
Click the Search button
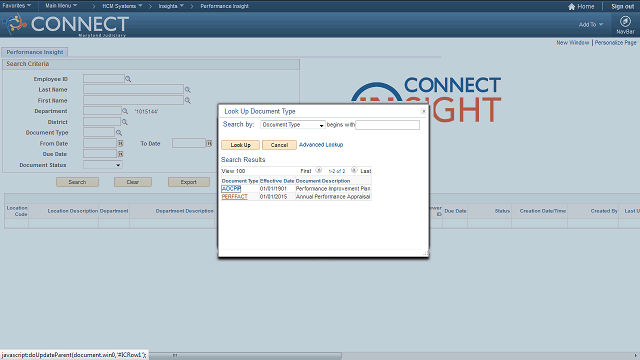coord(77,182)
